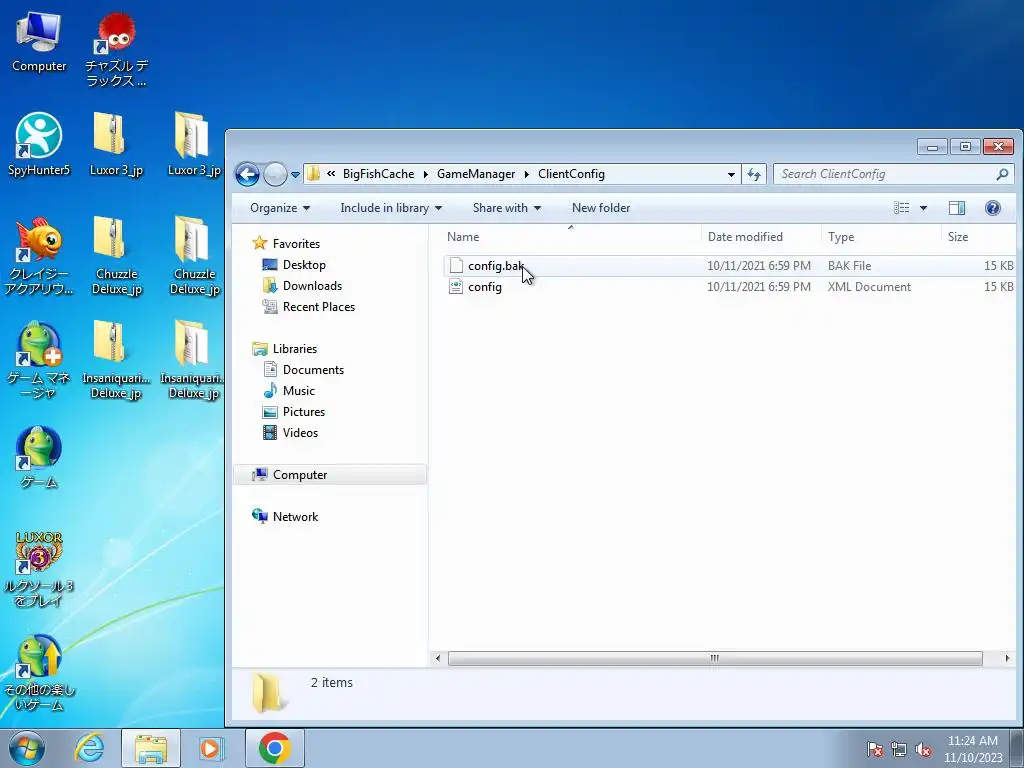1024x768 pixels.
Task: Expand the address bar history dropdown
Action: (731, 174)
